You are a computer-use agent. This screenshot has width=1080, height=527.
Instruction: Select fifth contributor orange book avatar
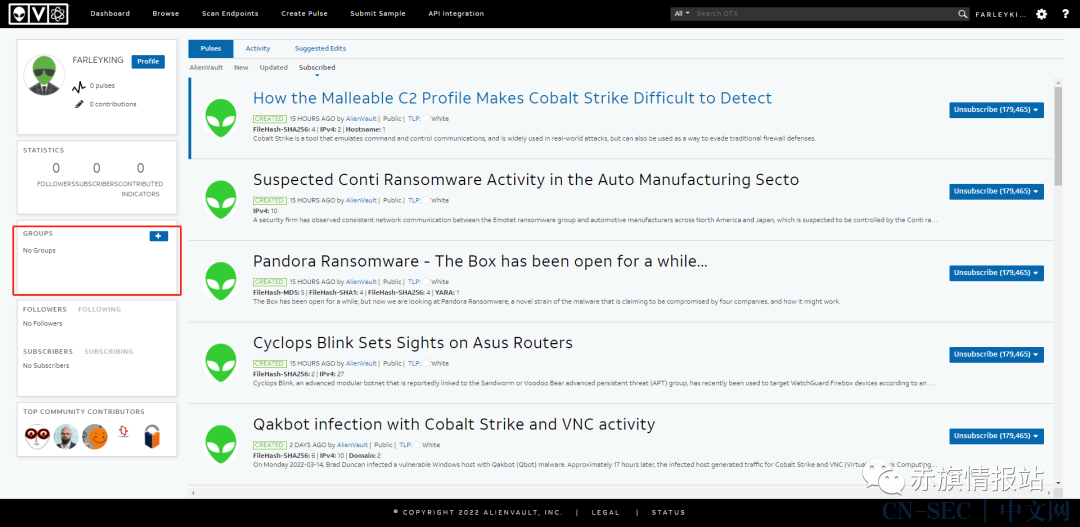(153, 437)
